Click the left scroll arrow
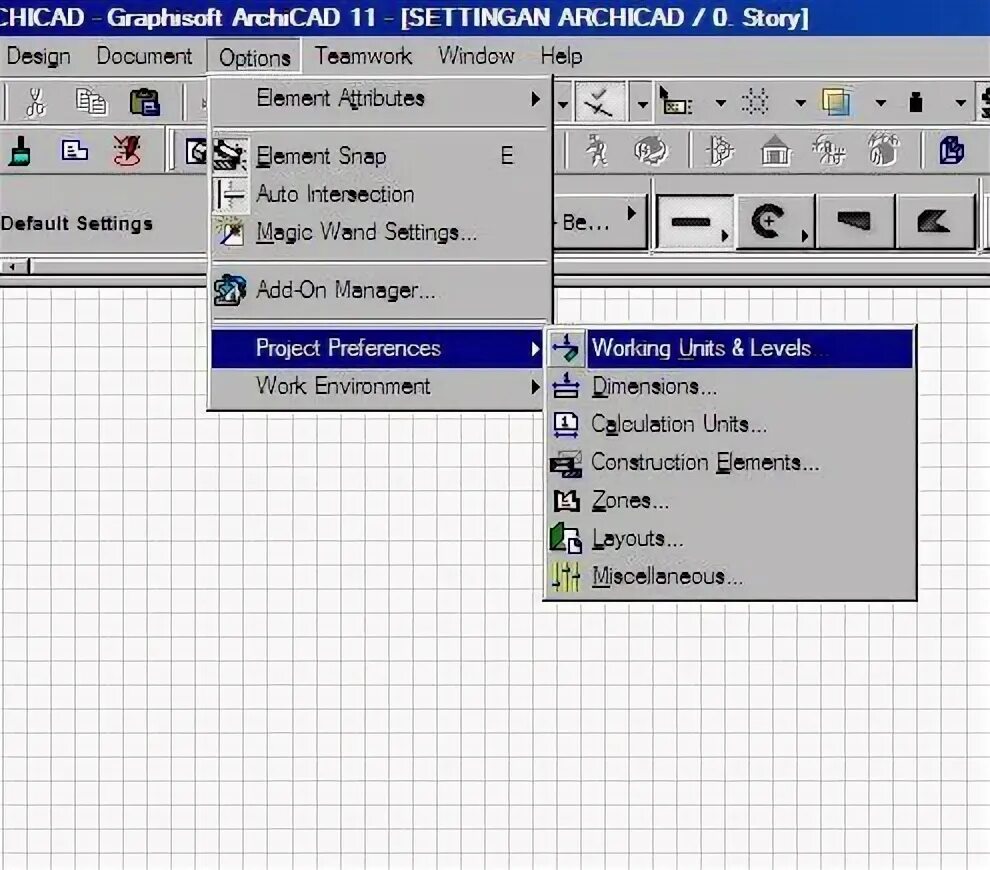This screenshot has width=990, height=870. click(x=13, y=266)
